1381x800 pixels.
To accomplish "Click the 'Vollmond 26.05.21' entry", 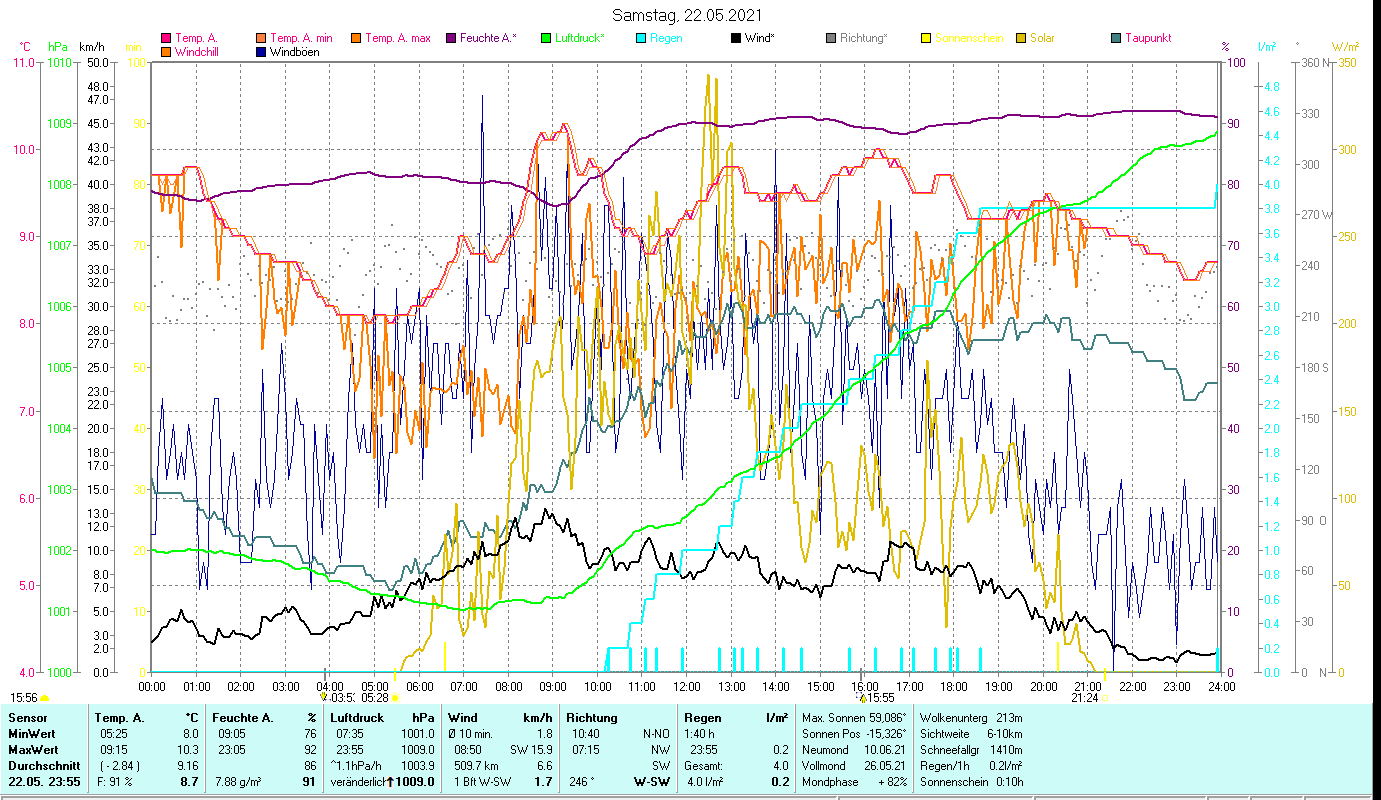I will pos(854,765).
